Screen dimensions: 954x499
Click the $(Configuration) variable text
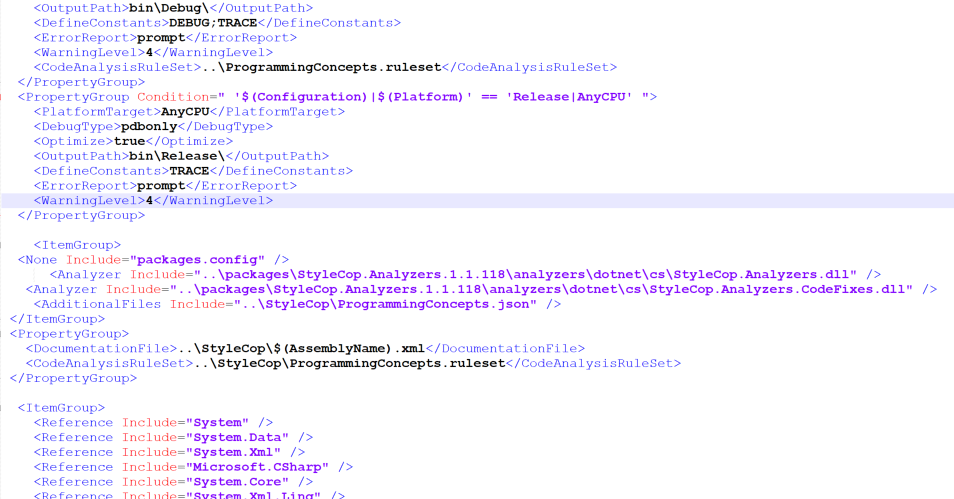click(x=304, y=97)
